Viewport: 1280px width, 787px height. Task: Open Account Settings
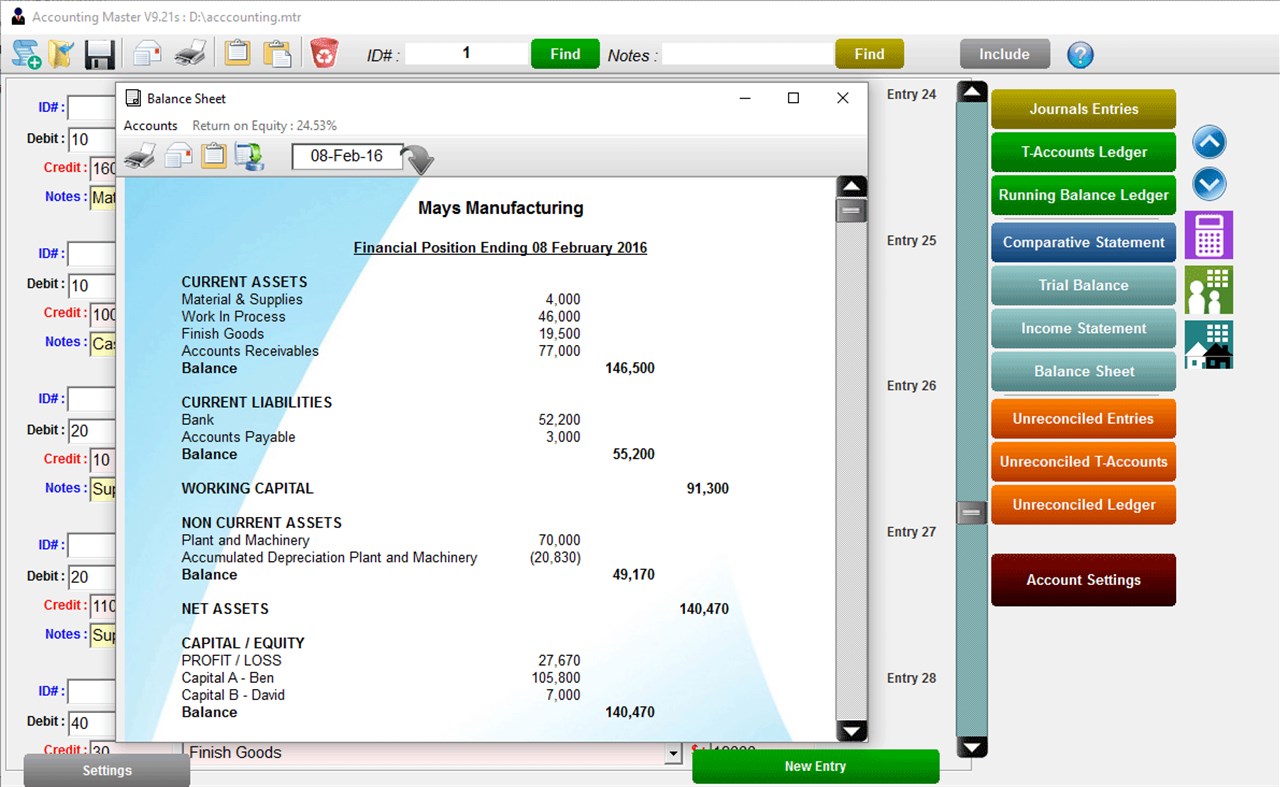coord(1083,580)
